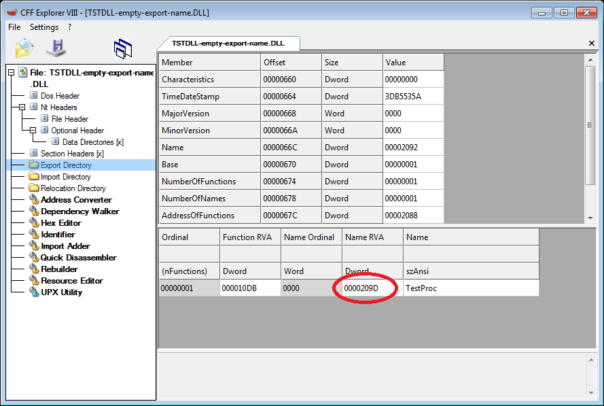This screenshot has width=604, height=406.
Task: Select TimeDateStamp value 3DB5535A
Action: tap(413, 96)
